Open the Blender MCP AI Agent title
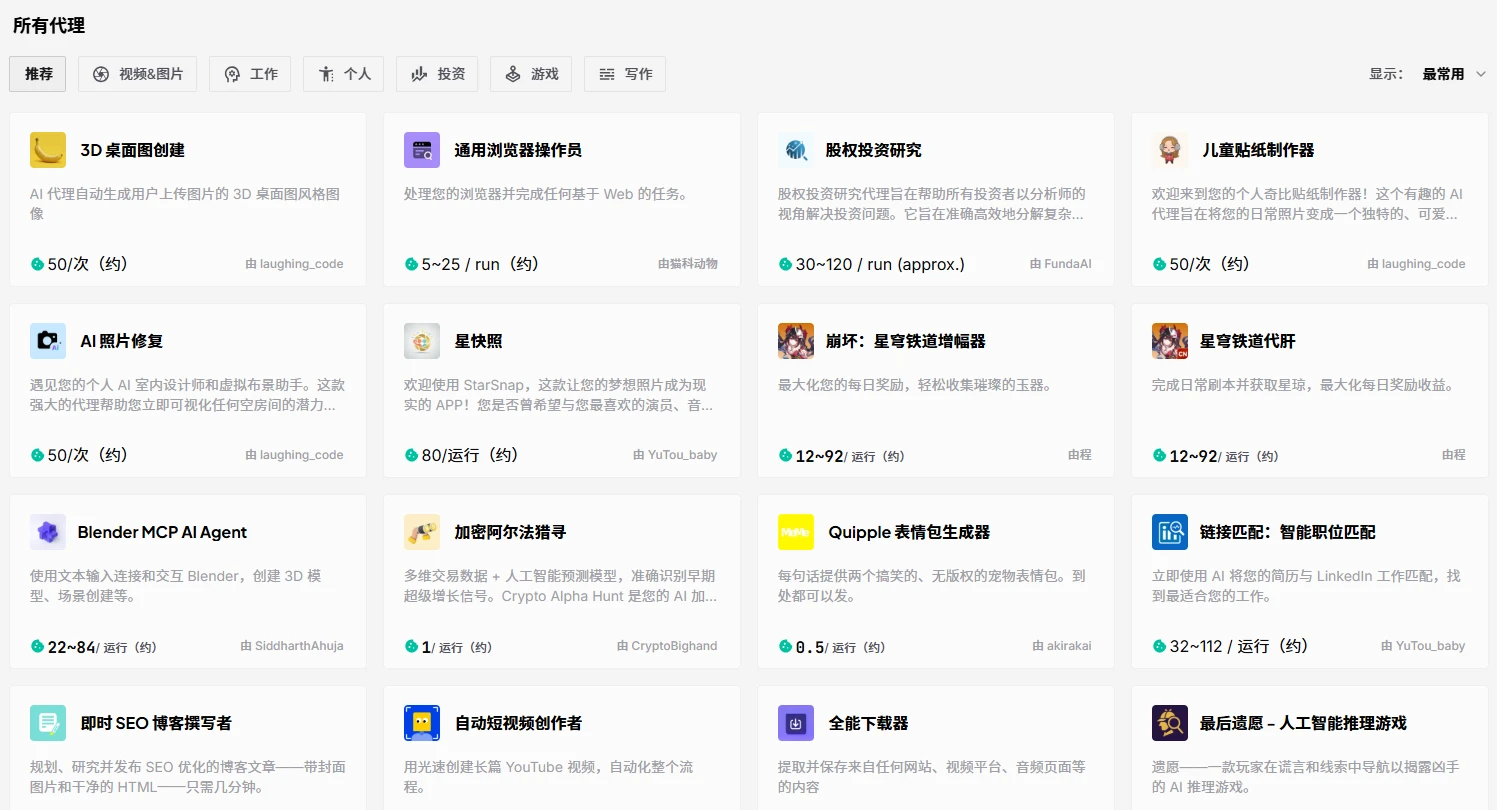The image size is (1497, 810). 162,532
